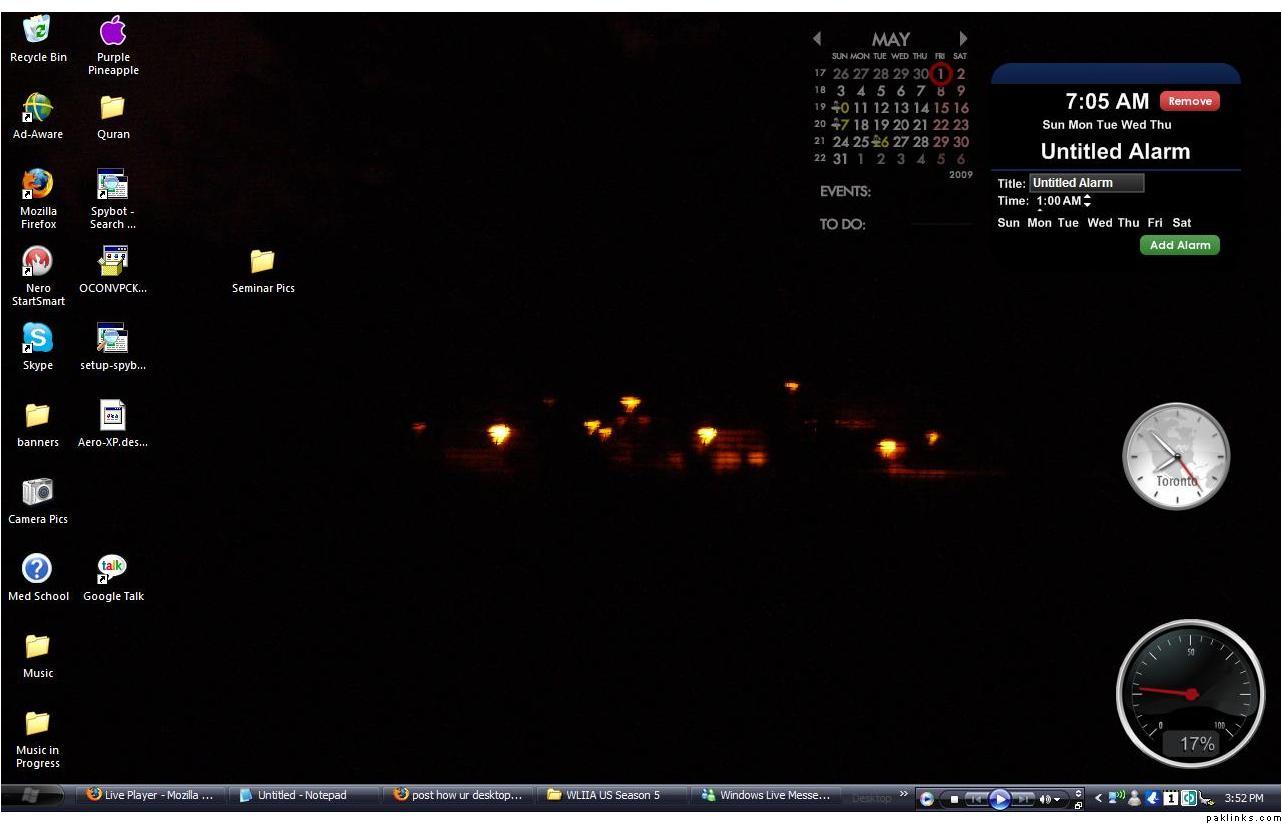This screenshot has height=824, width=1282.
Task: Open the Skype desktop shortcut
Action: pyautogui.click(x=38, y=339)
